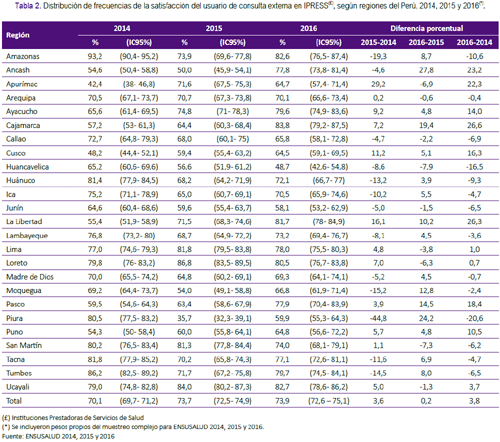Click the Diferencia porcentual header
Viewport: 500px width, 442px height.
[427, 28]
